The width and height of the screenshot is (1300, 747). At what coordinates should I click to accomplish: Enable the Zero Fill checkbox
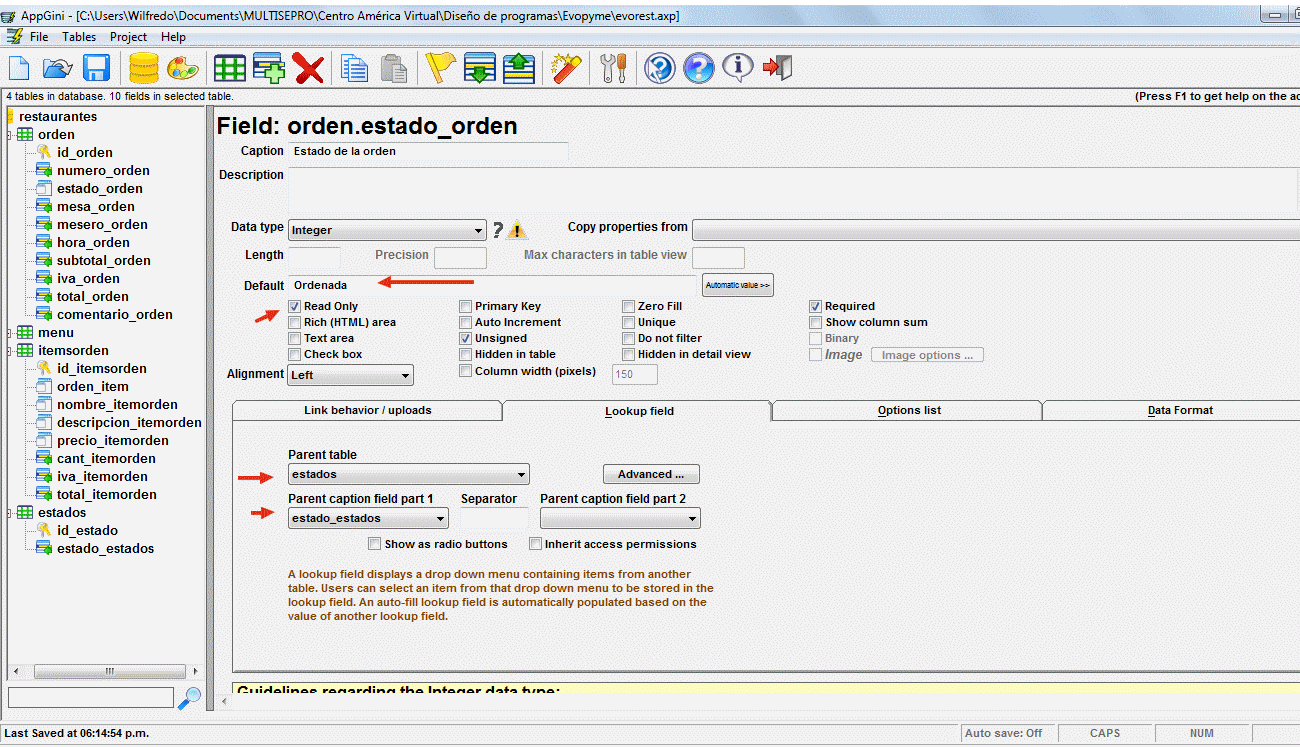pyautogui.click(x=628, y=306)
